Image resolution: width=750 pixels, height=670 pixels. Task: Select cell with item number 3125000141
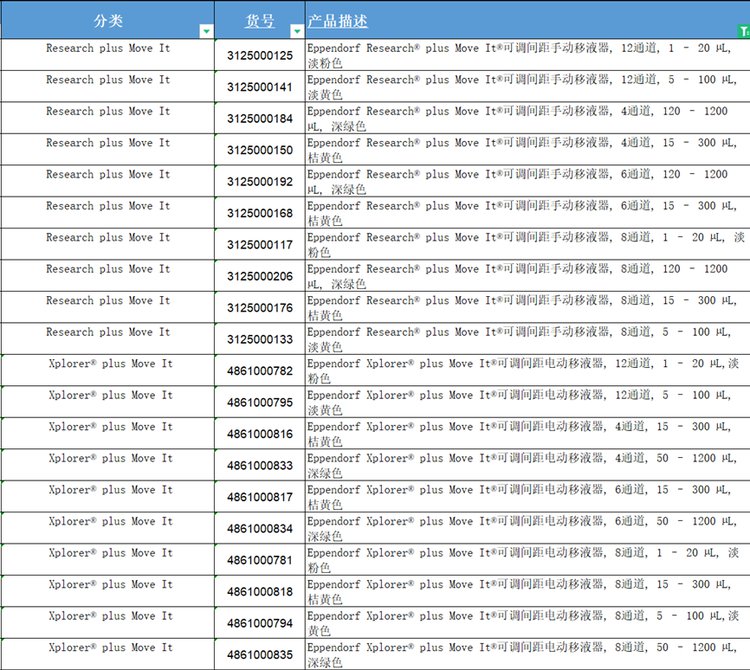pos(260,87)
